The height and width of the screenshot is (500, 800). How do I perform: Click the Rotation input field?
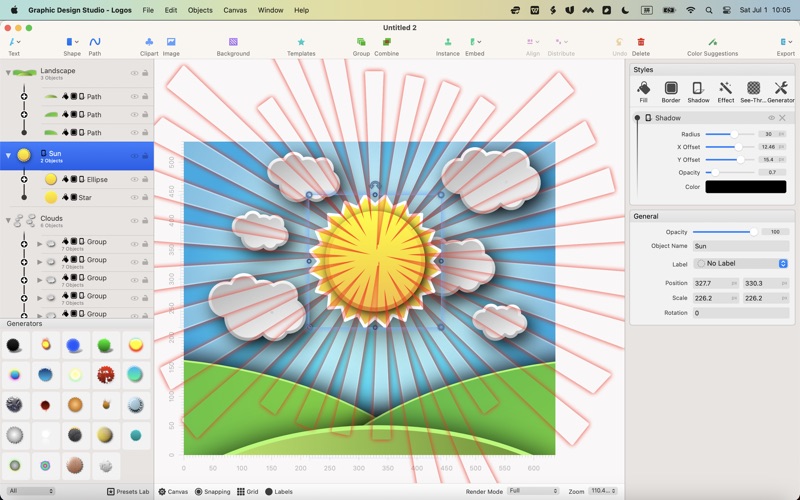coord(740,313)
